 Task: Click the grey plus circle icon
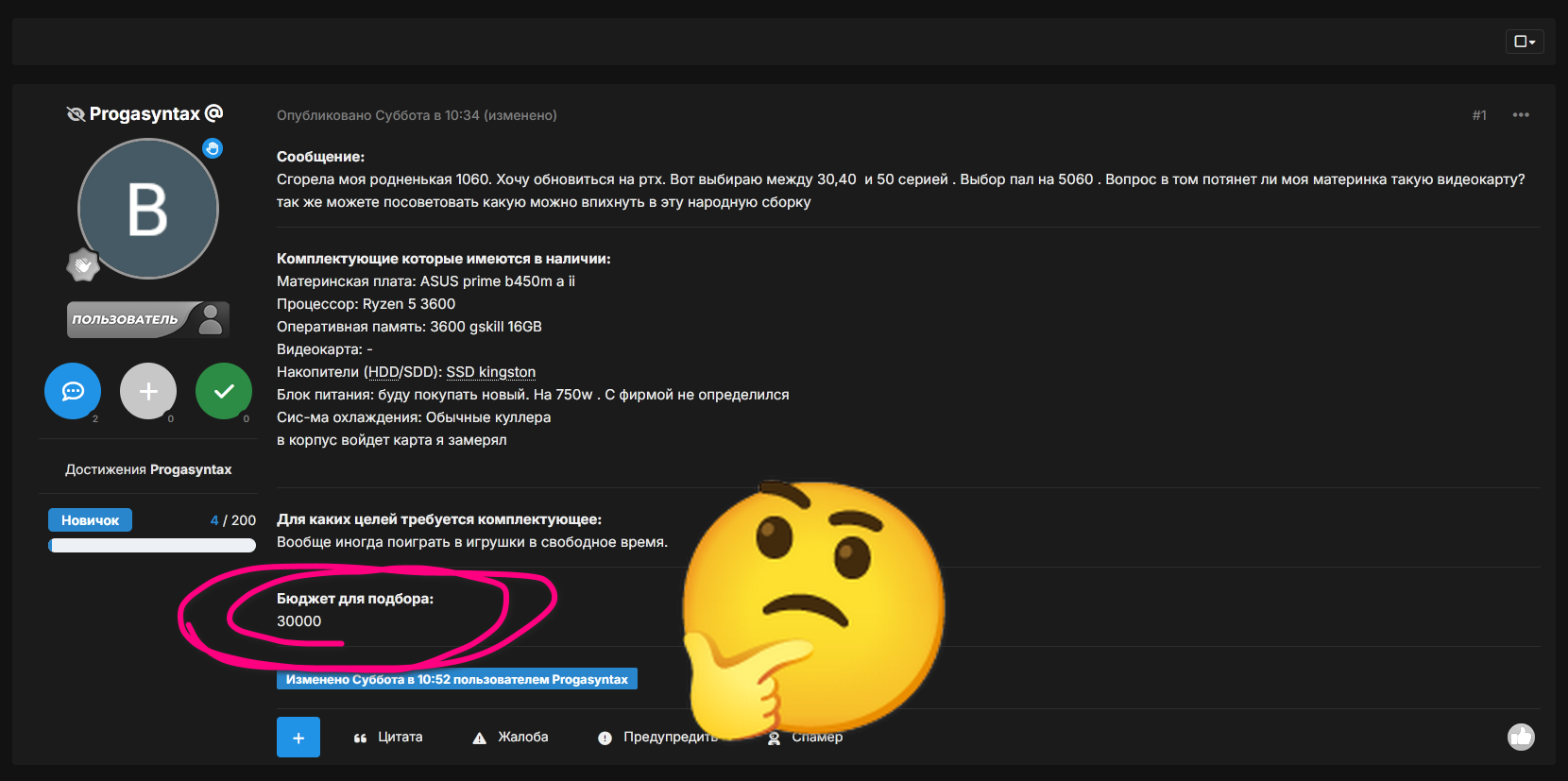coord(148,391)
